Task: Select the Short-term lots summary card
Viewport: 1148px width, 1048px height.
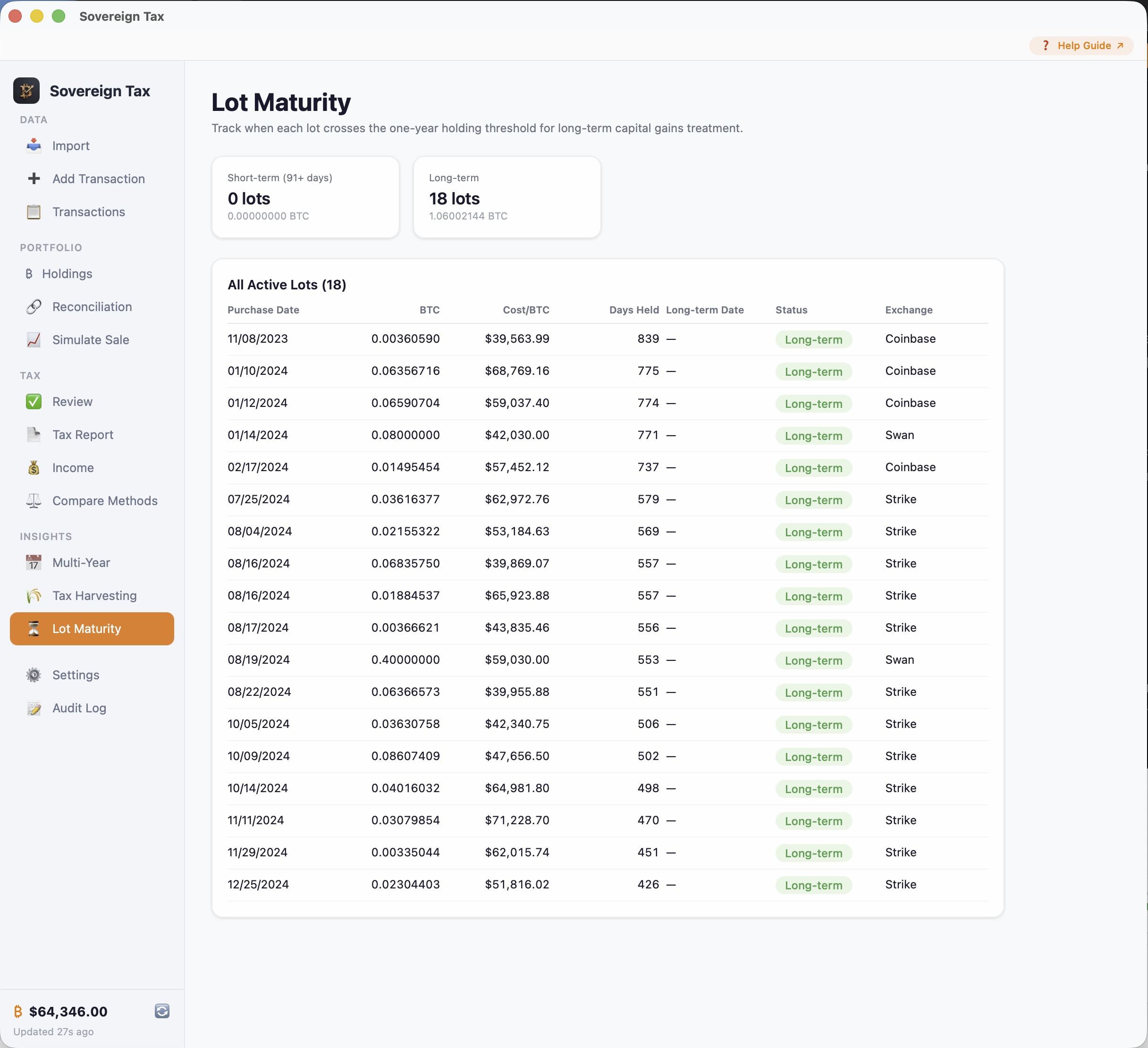Action: [x=305, y=197]
